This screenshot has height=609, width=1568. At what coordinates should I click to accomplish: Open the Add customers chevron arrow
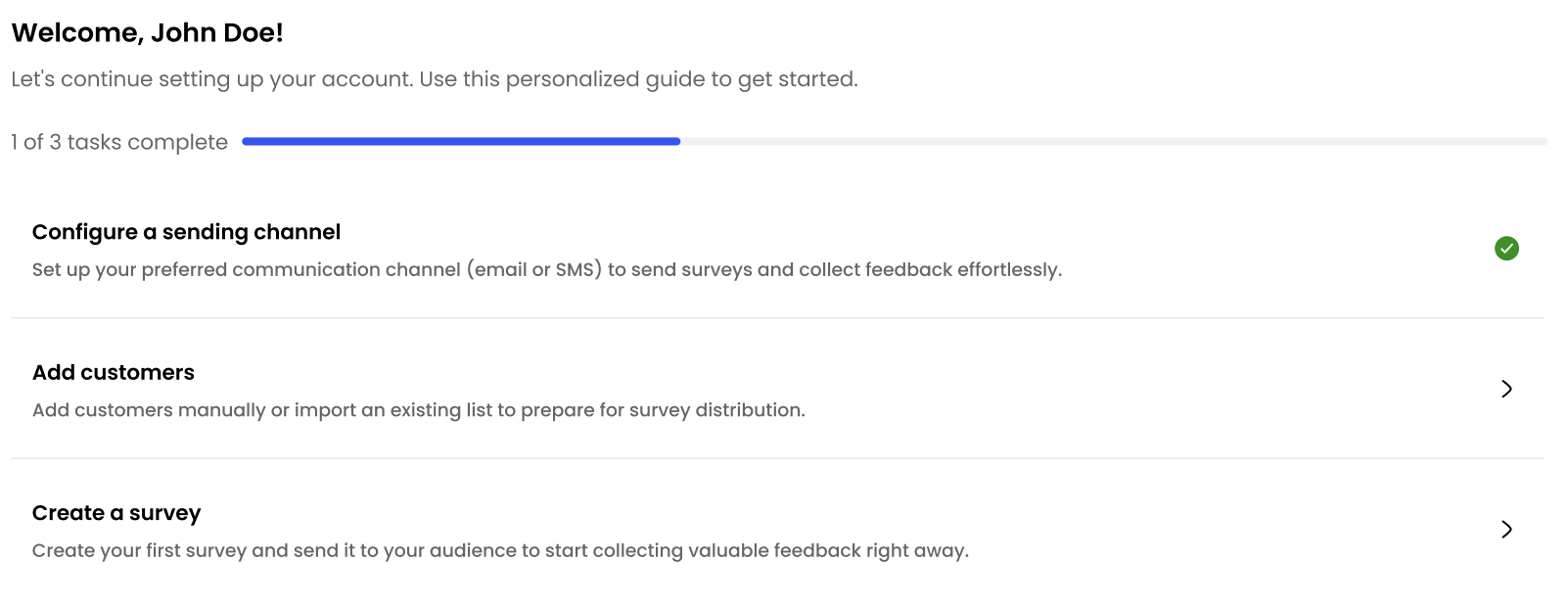[x=1506, y=389]
